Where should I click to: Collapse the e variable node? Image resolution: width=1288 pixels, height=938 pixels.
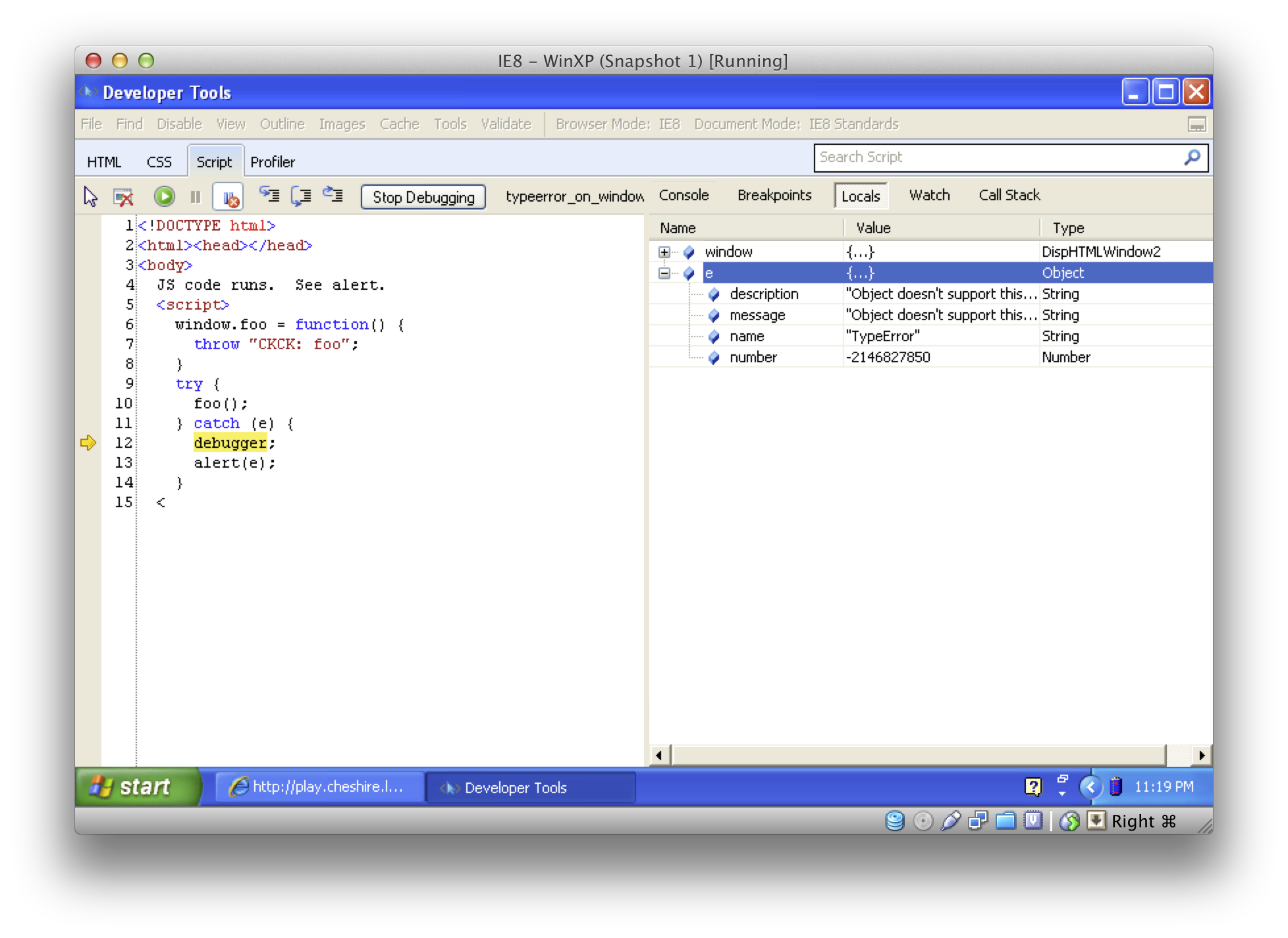tap(664, 273)
